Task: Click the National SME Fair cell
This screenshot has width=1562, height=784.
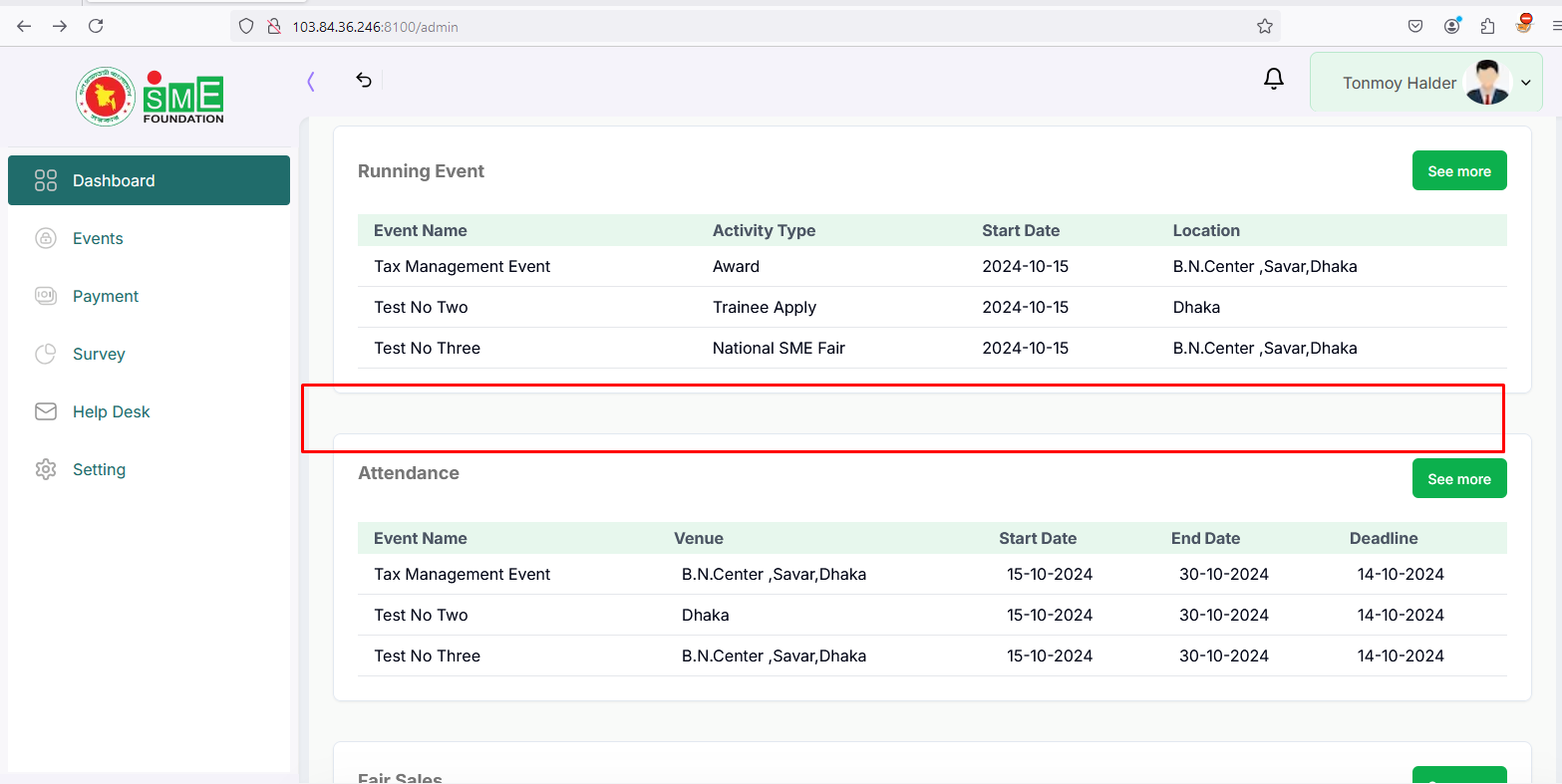Action: click(x=779, y=348)
